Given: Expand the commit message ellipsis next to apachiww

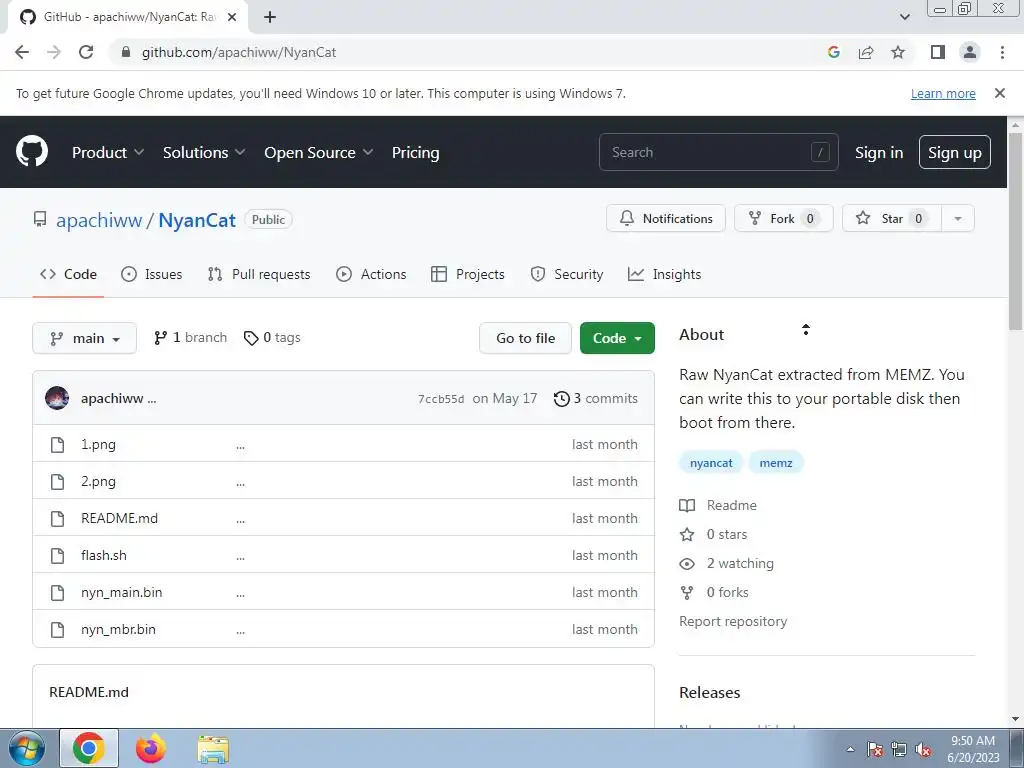Looking at the screenshot, I should point(152,399).
